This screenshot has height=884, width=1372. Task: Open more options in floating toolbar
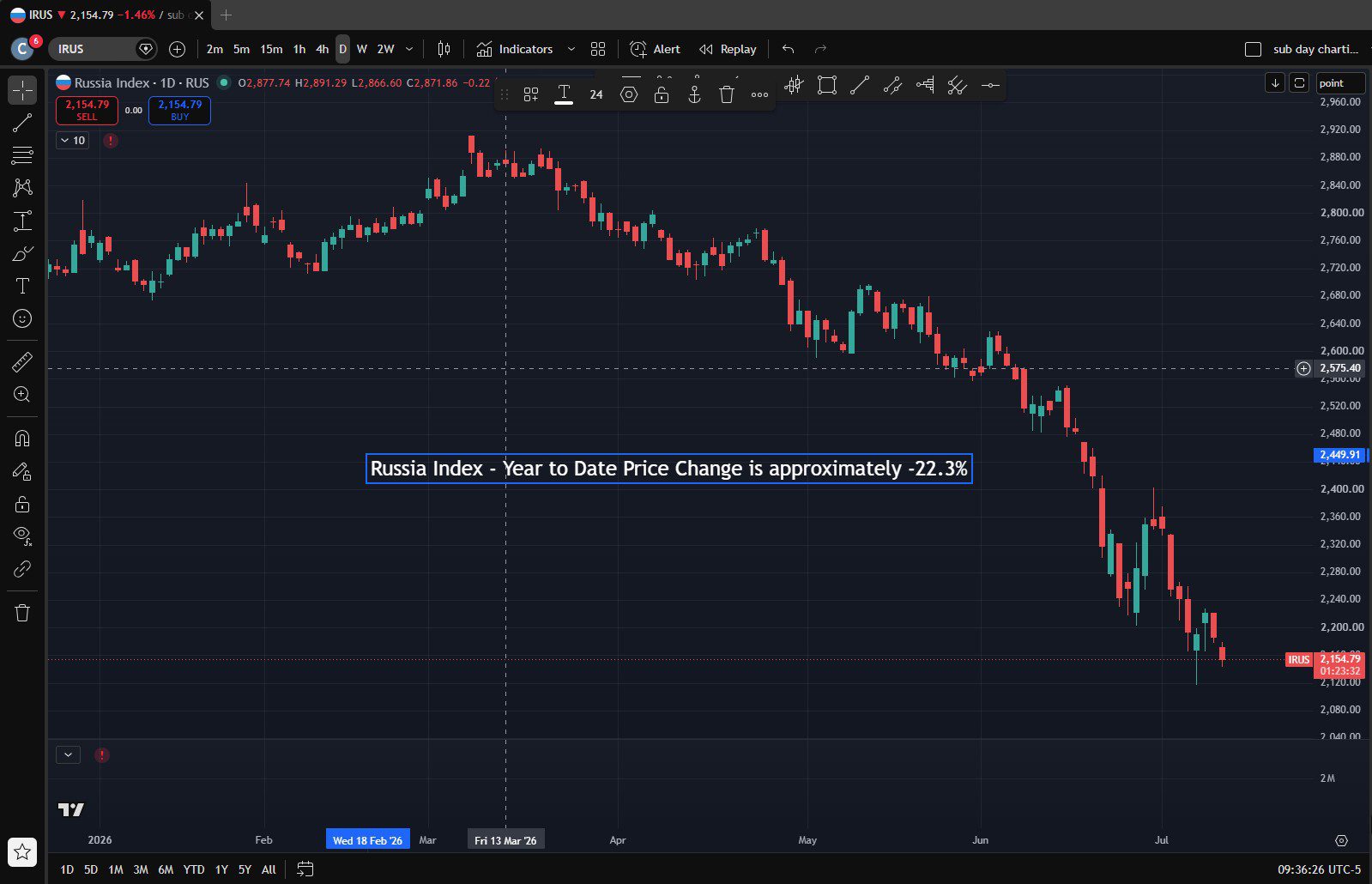pos(759,94)
